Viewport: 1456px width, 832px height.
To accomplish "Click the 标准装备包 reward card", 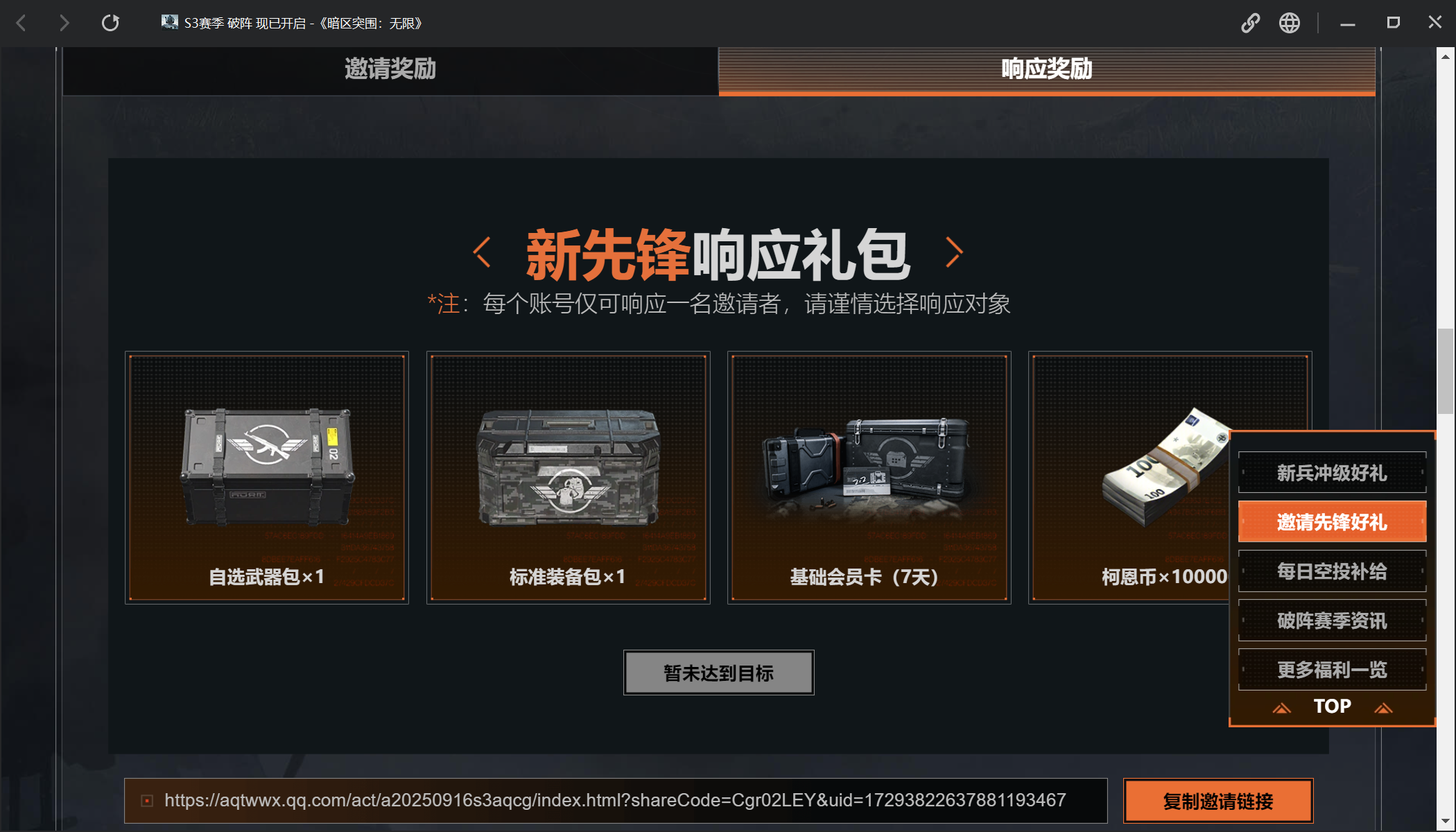I will click(x=568, y=478).
